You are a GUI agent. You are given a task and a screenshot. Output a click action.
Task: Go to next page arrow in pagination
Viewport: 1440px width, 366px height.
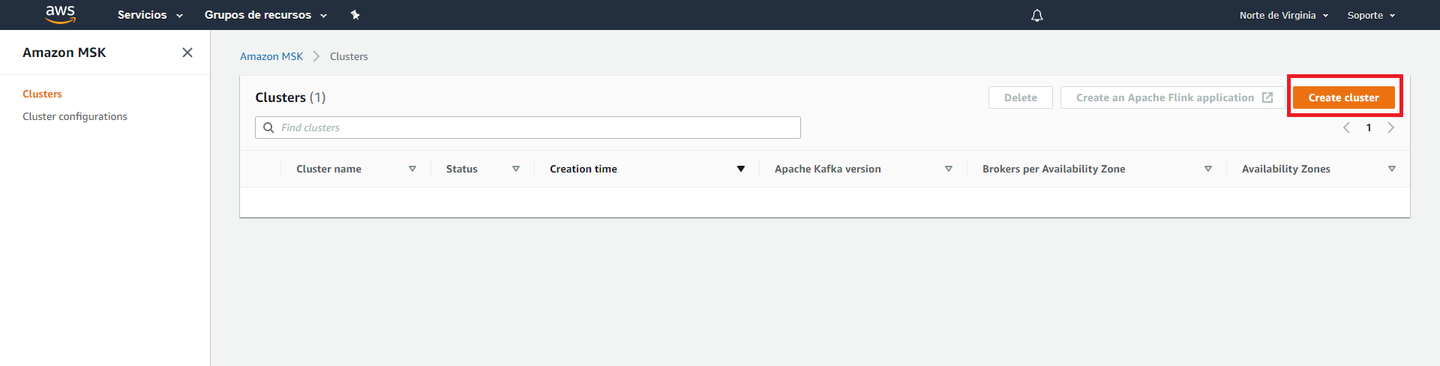tap(1391, 128)
